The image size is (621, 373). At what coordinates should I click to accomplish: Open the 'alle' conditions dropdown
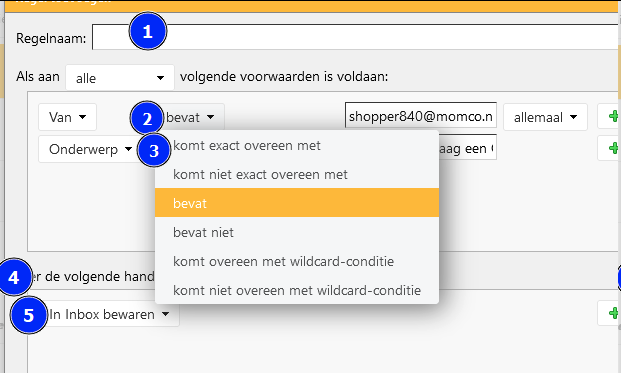coord(120,78)
